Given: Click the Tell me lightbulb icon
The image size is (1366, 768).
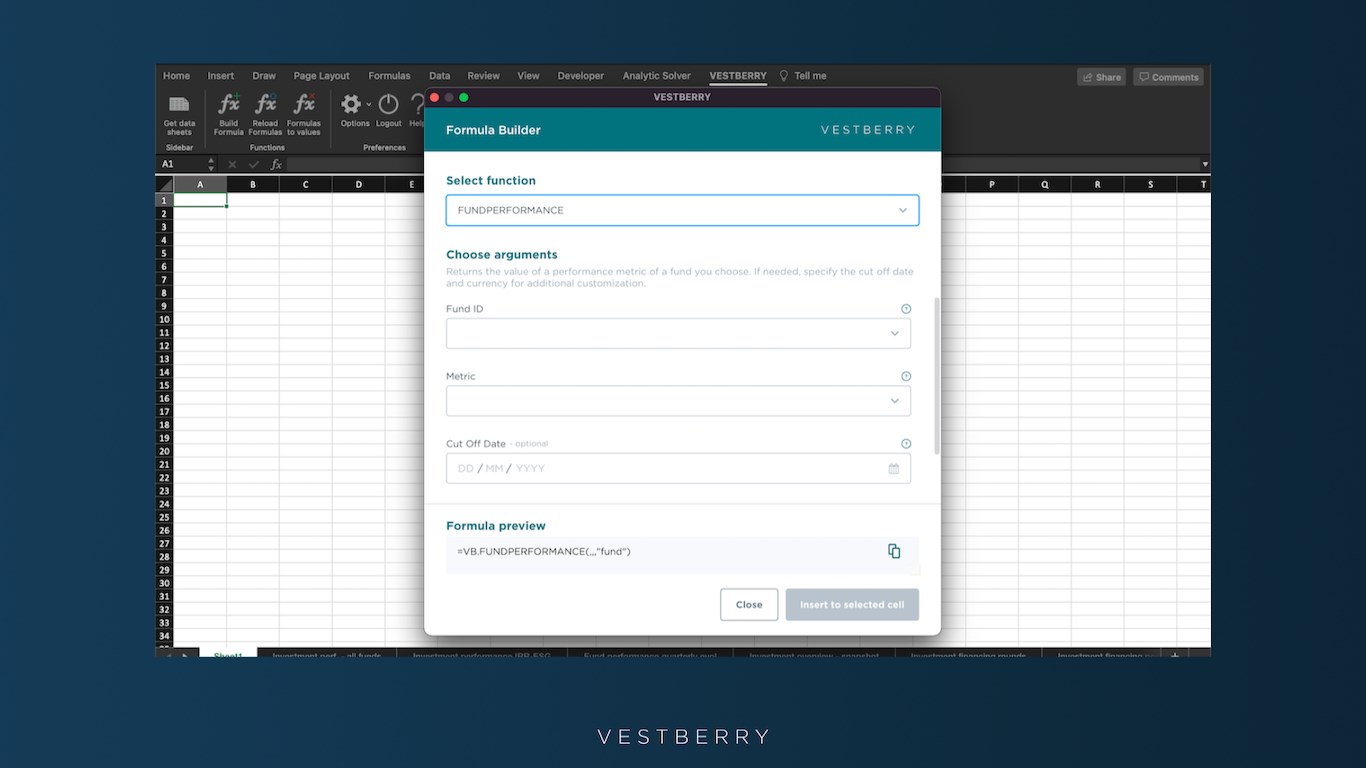Looking at the screenshot, I should click(x=784, y=76).
